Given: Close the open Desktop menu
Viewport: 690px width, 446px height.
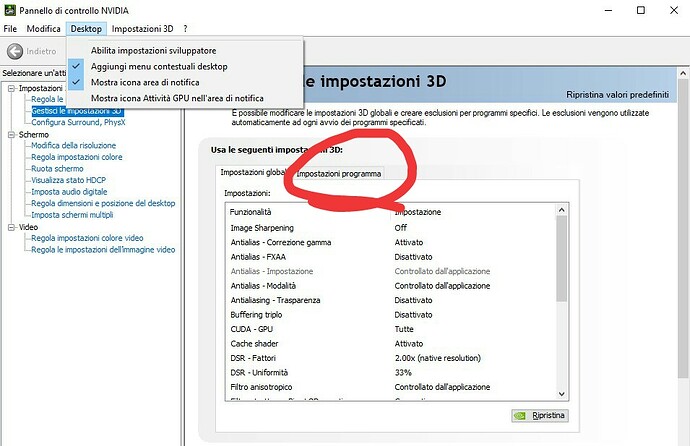Looking at the screenshot, I should tap(86, 29).
